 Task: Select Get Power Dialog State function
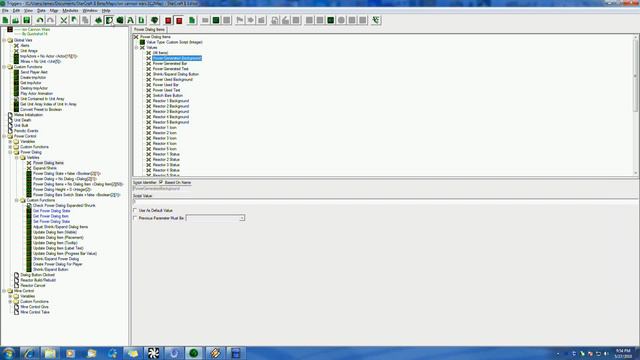pos(51,211)
